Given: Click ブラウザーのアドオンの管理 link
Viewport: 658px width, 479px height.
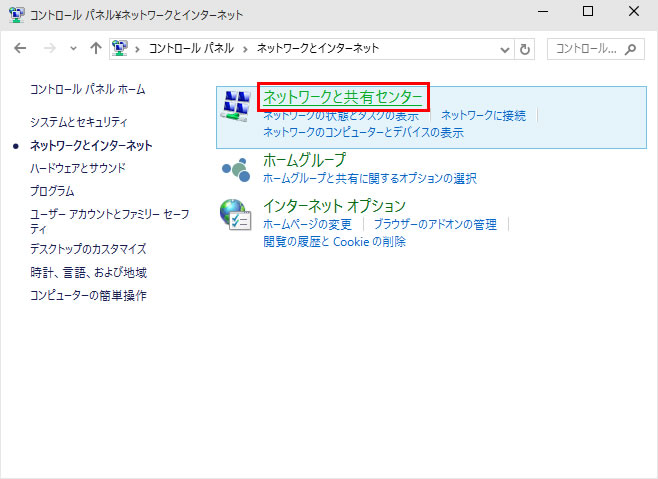Looking at the screenshot, I should pos(435,224).
